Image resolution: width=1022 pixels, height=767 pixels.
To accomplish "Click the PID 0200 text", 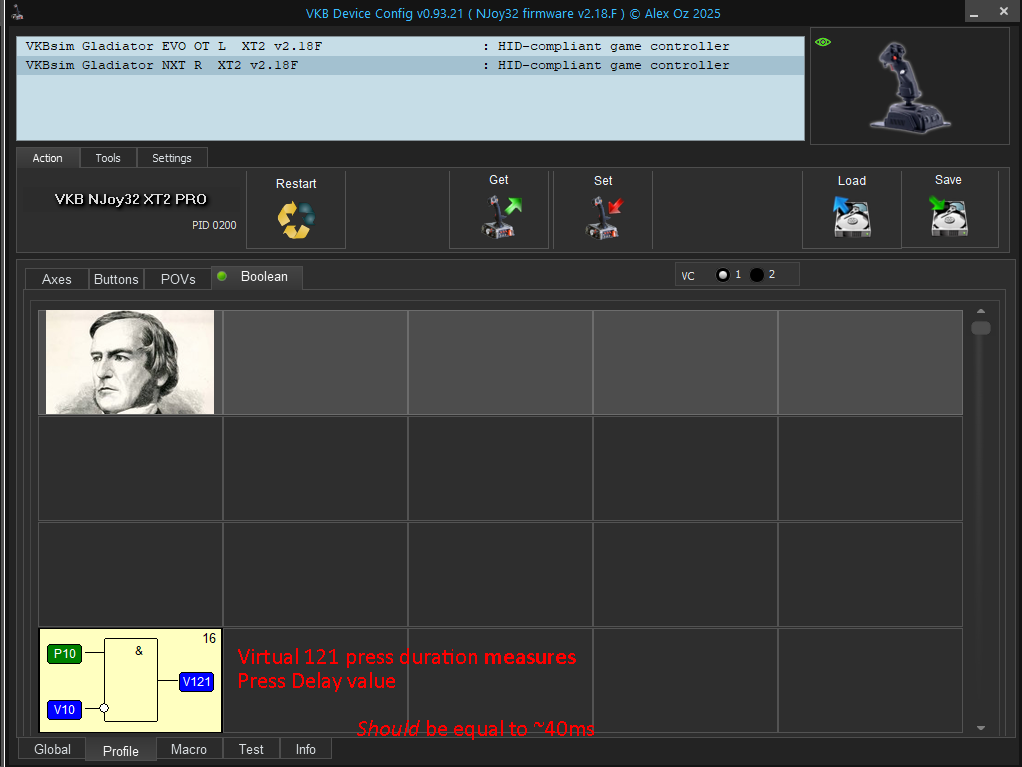I will pos(214,225).
